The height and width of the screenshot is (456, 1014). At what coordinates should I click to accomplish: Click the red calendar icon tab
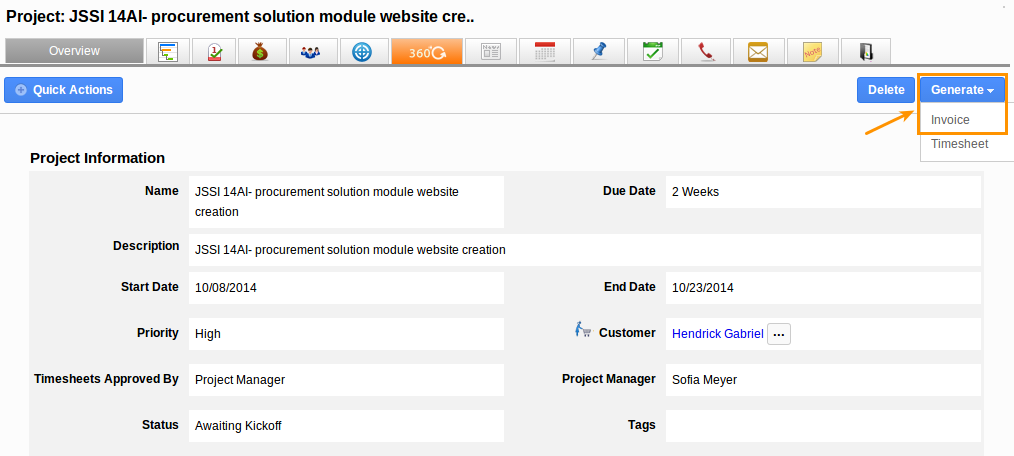point(546,51)
